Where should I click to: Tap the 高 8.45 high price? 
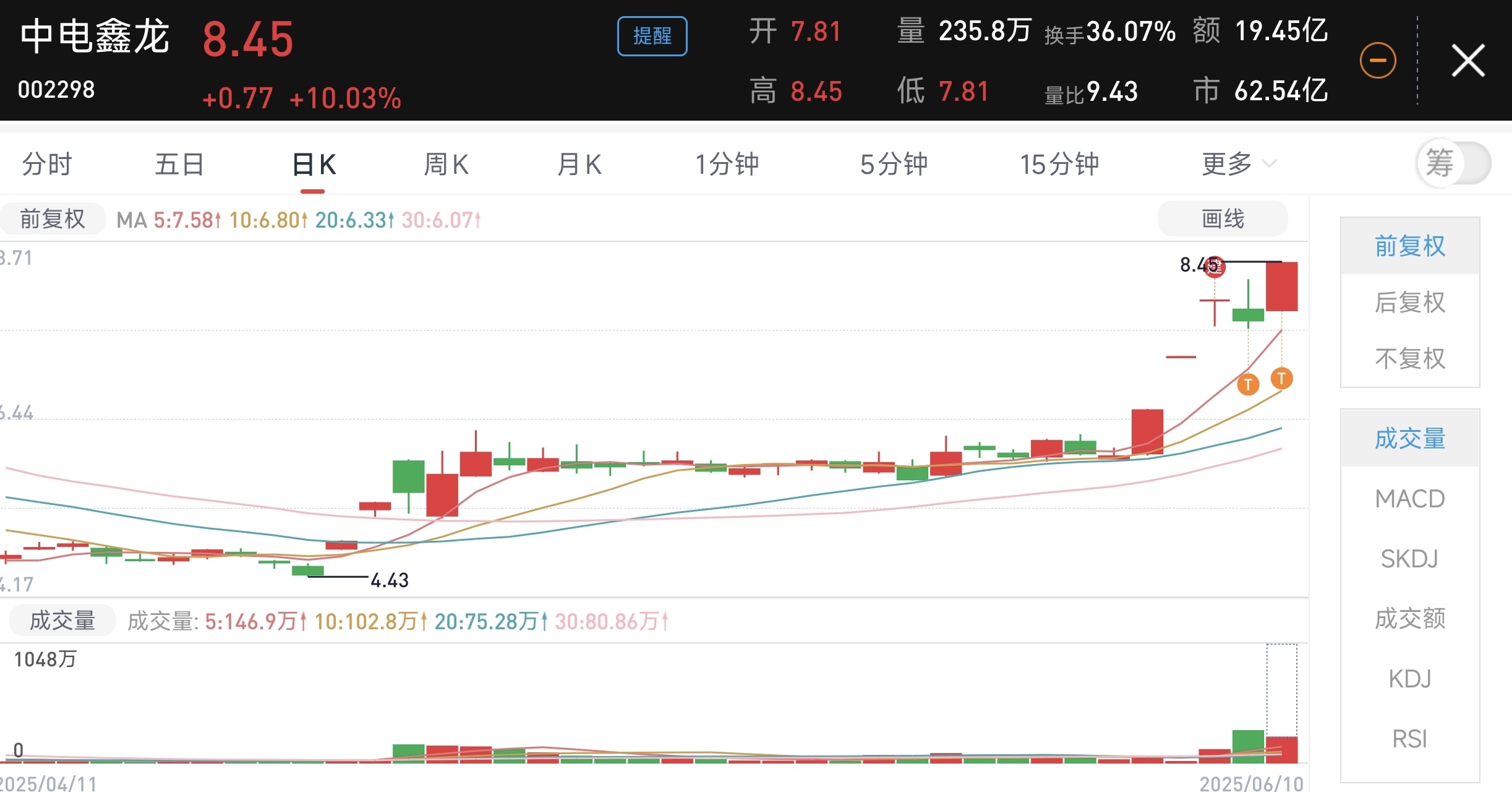[x=795, y=91]
